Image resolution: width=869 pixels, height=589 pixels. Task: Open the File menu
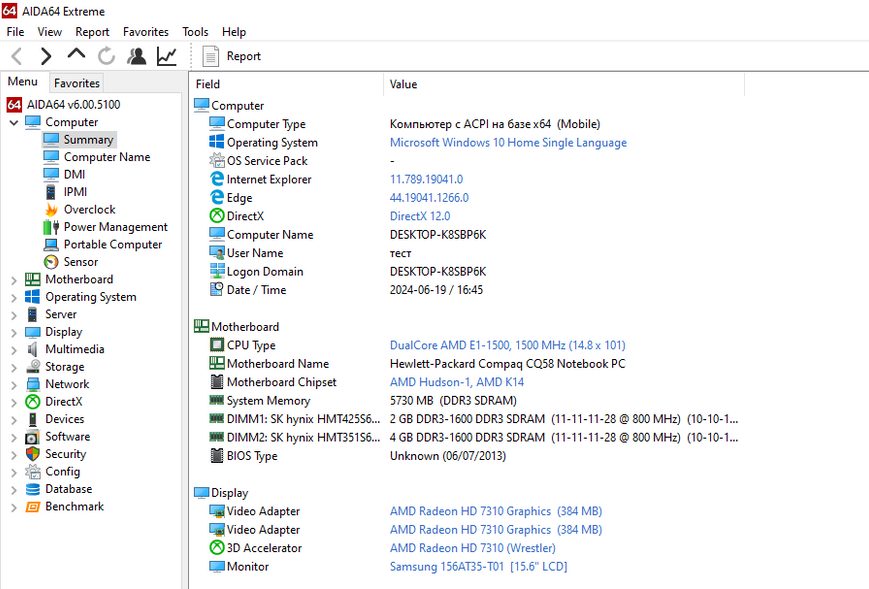[x=15, y=32]
